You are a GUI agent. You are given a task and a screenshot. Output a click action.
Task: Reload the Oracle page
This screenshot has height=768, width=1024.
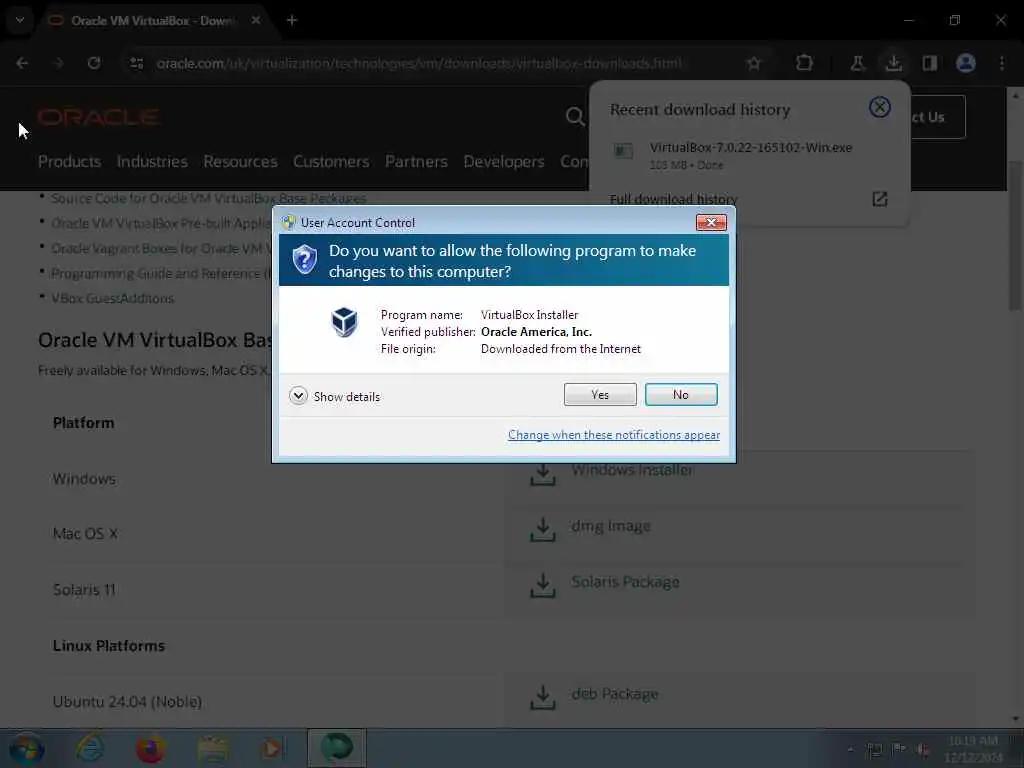[94, 63]
